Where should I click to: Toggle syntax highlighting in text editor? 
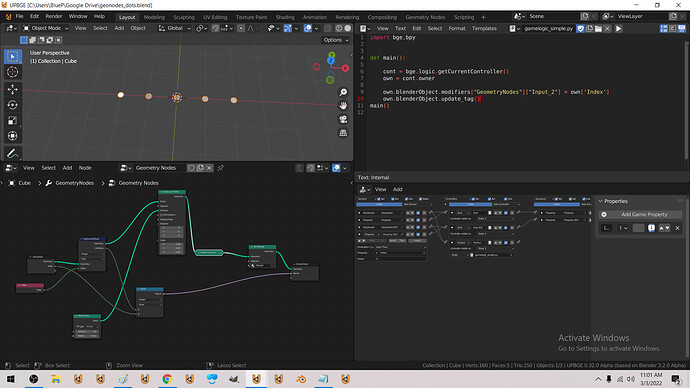click(x=682, y=28)
